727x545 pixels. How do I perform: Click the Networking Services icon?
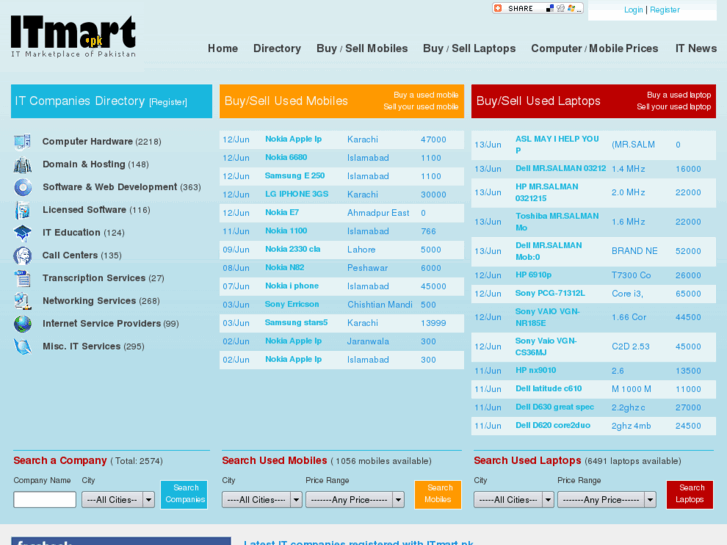(22, 301)
